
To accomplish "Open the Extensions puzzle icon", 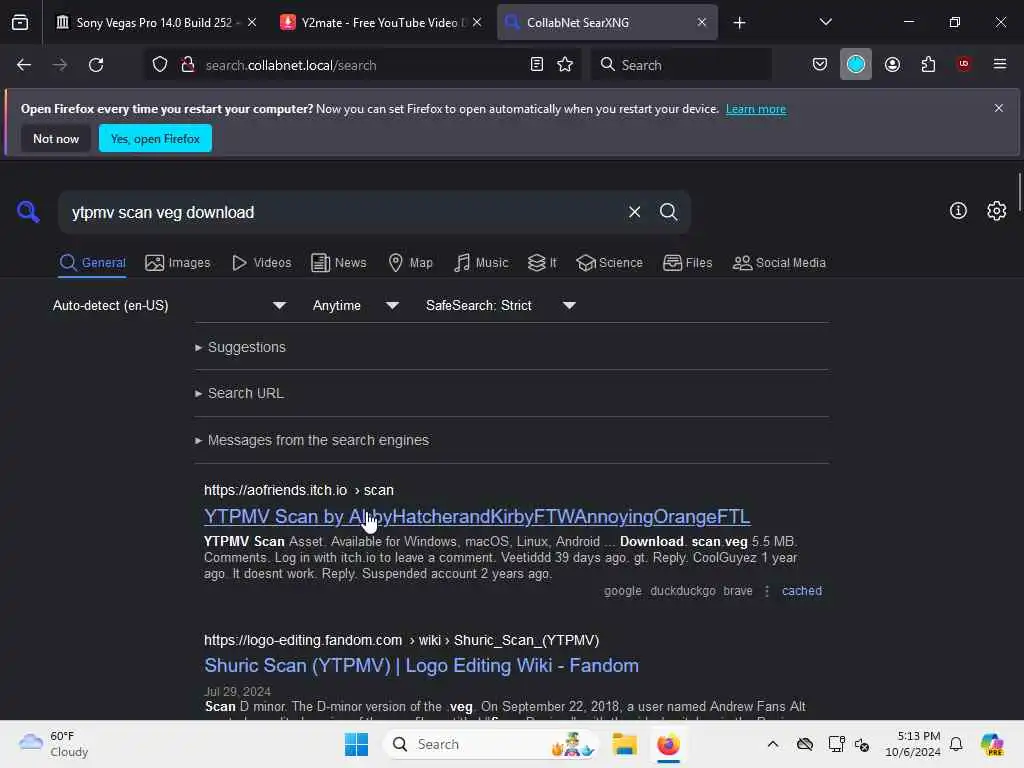I will (x=928, y=64).
